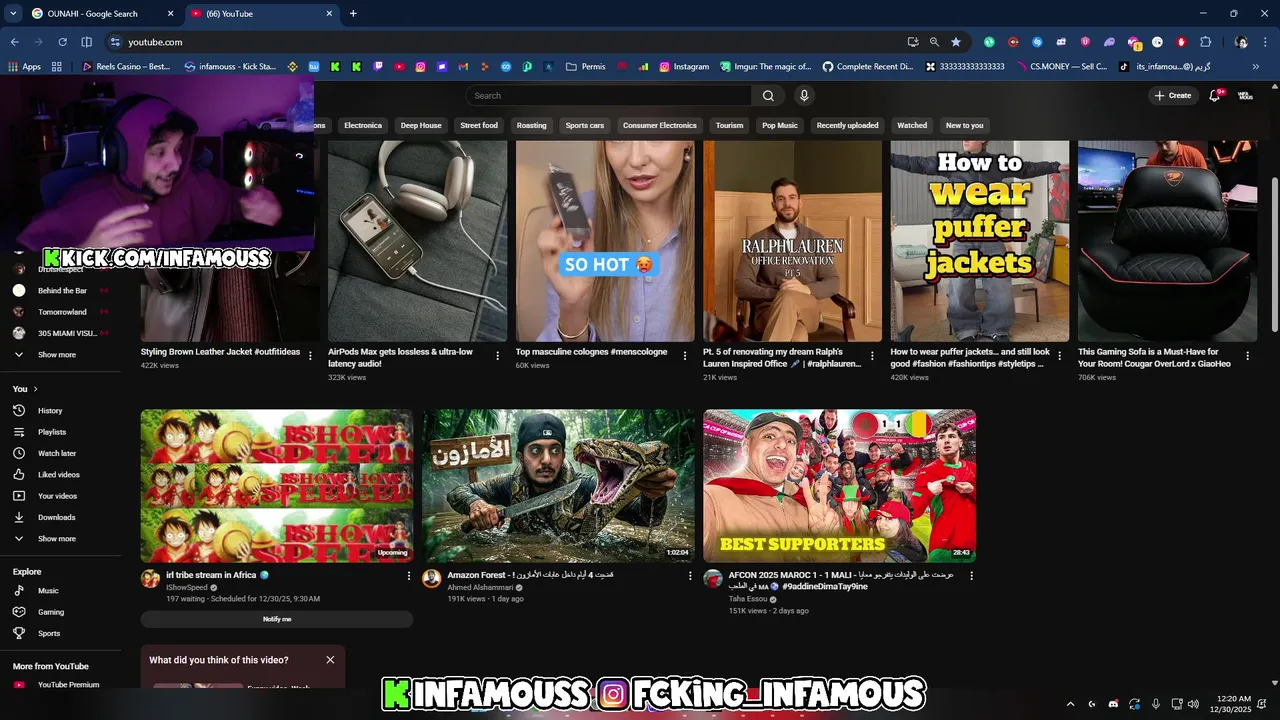
Task: Open Downloads in the sidebar
Action: pos(56,517)
